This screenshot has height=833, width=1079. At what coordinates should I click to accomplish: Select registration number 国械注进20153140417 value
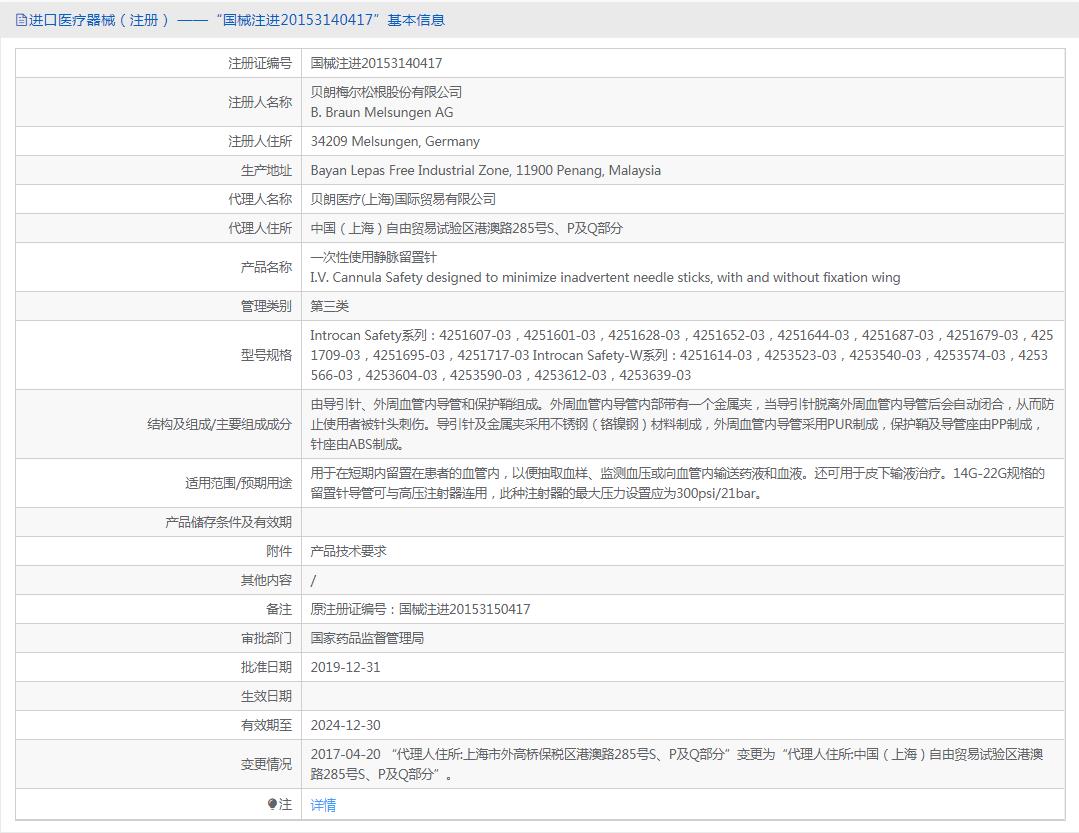pyautogui.click(x=376, y=63)
